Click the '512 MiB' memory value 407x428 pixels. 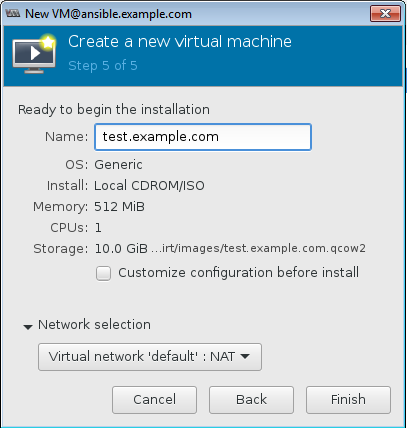pos(120,207)
